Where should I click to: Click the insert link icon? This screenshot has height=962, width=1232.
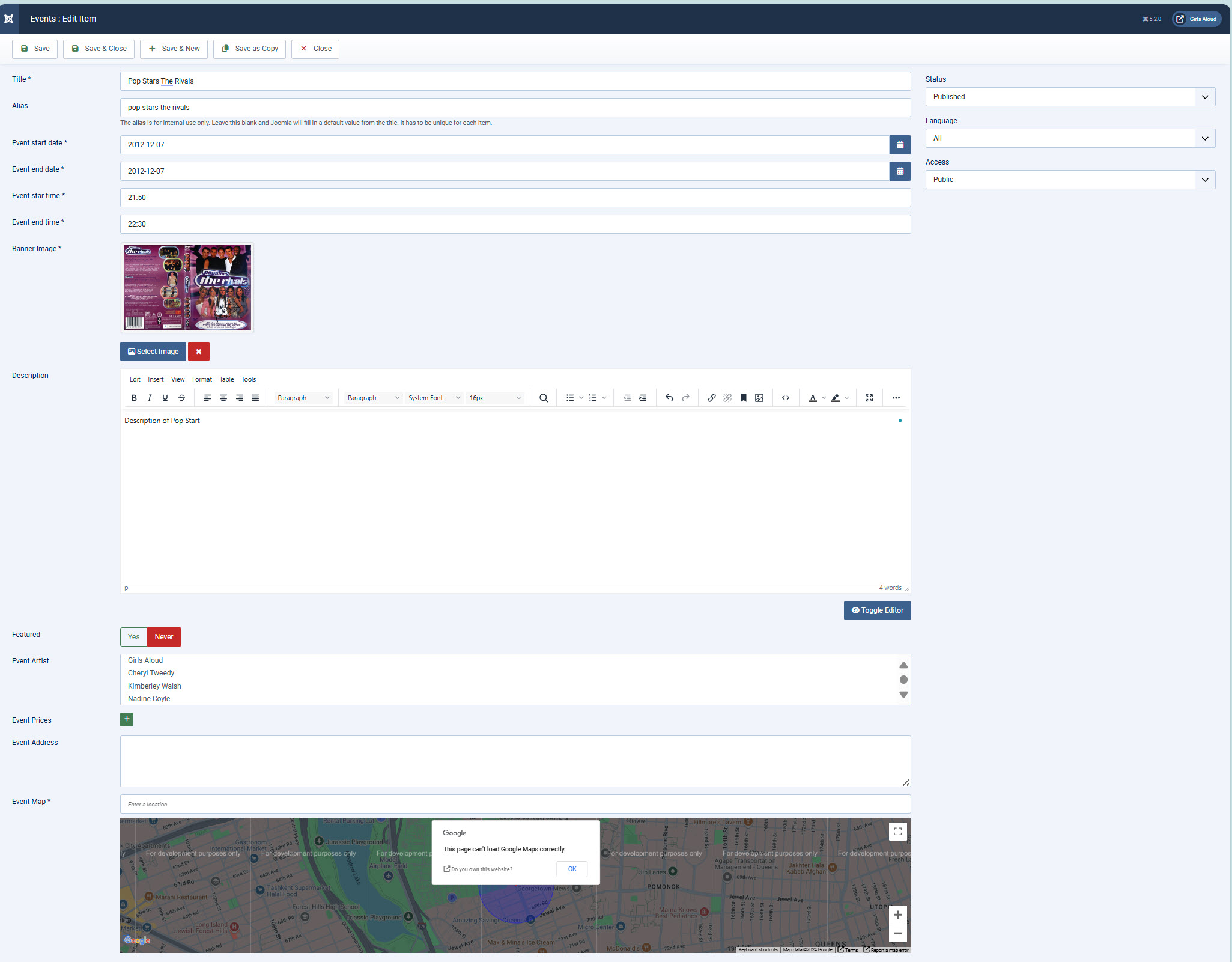[x=711, y=398]
